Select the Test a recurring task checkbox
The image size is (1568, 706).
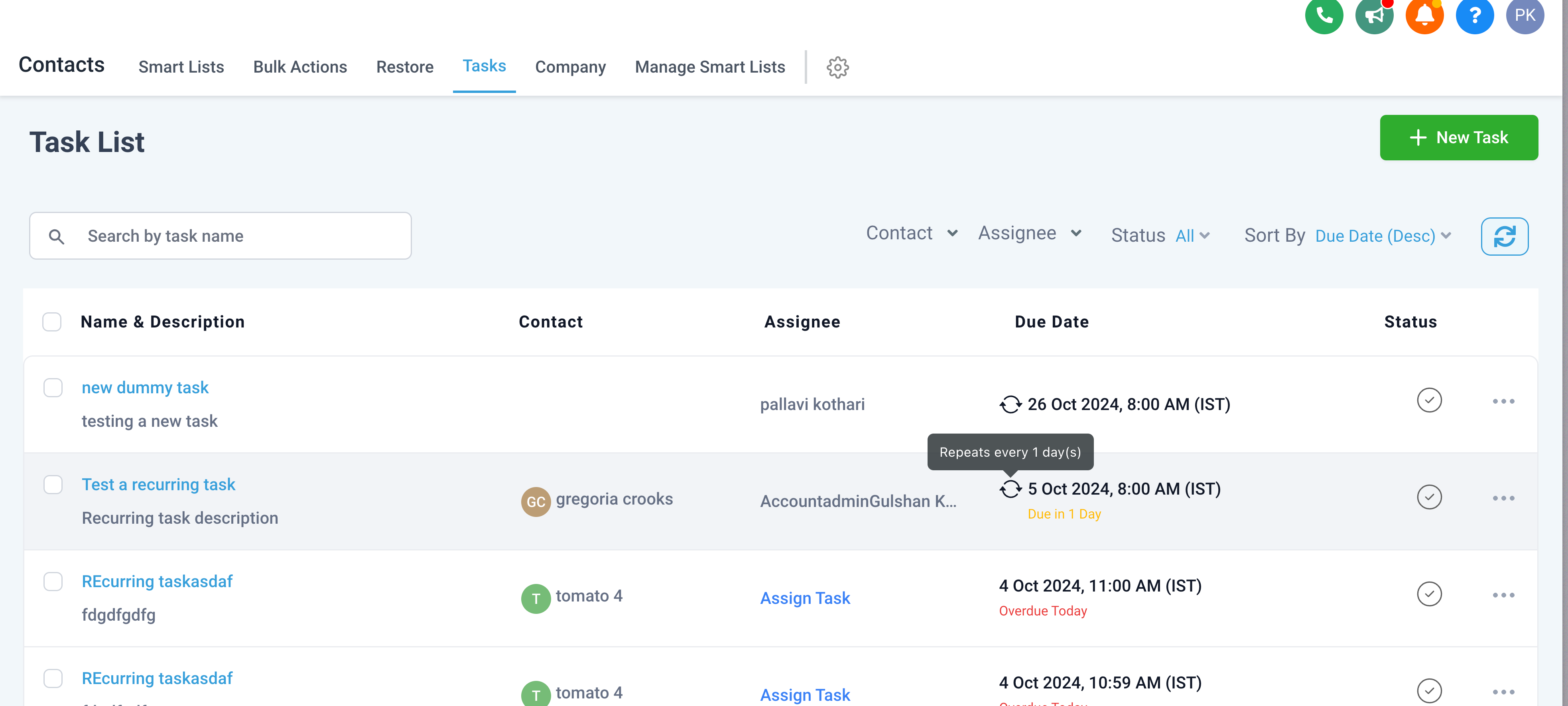pos(53,485)
